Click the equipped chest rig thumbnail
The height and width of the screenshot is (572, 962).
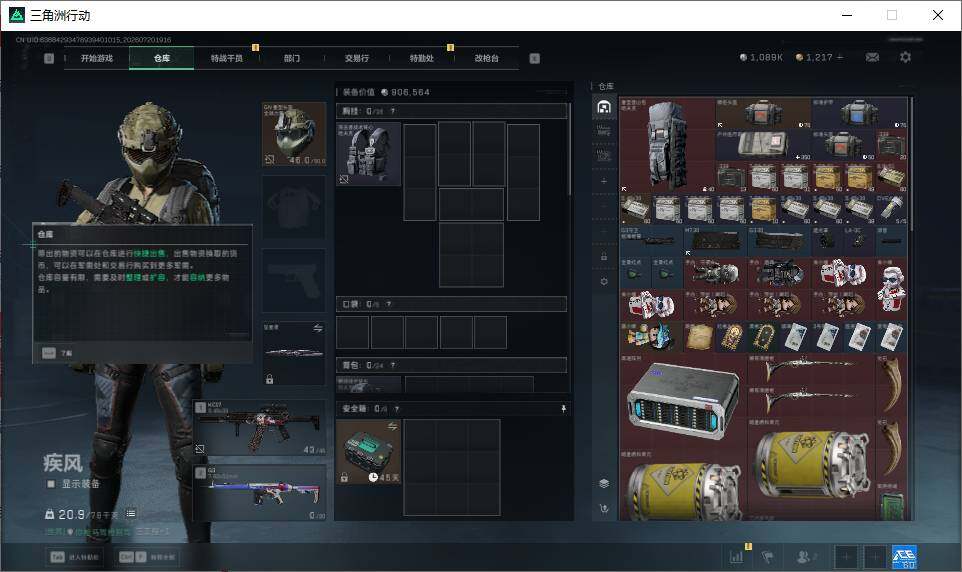(369, 153)
